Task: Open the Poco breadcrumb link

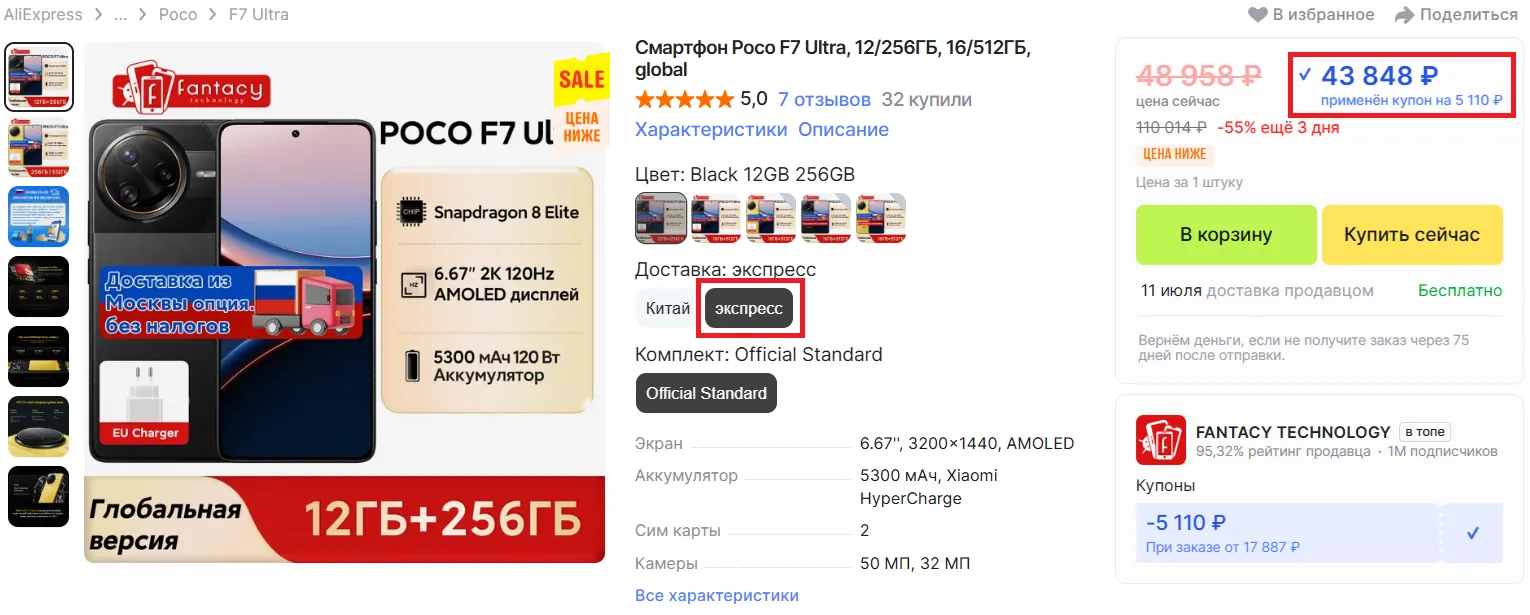Action: click(x=178, y=15)
